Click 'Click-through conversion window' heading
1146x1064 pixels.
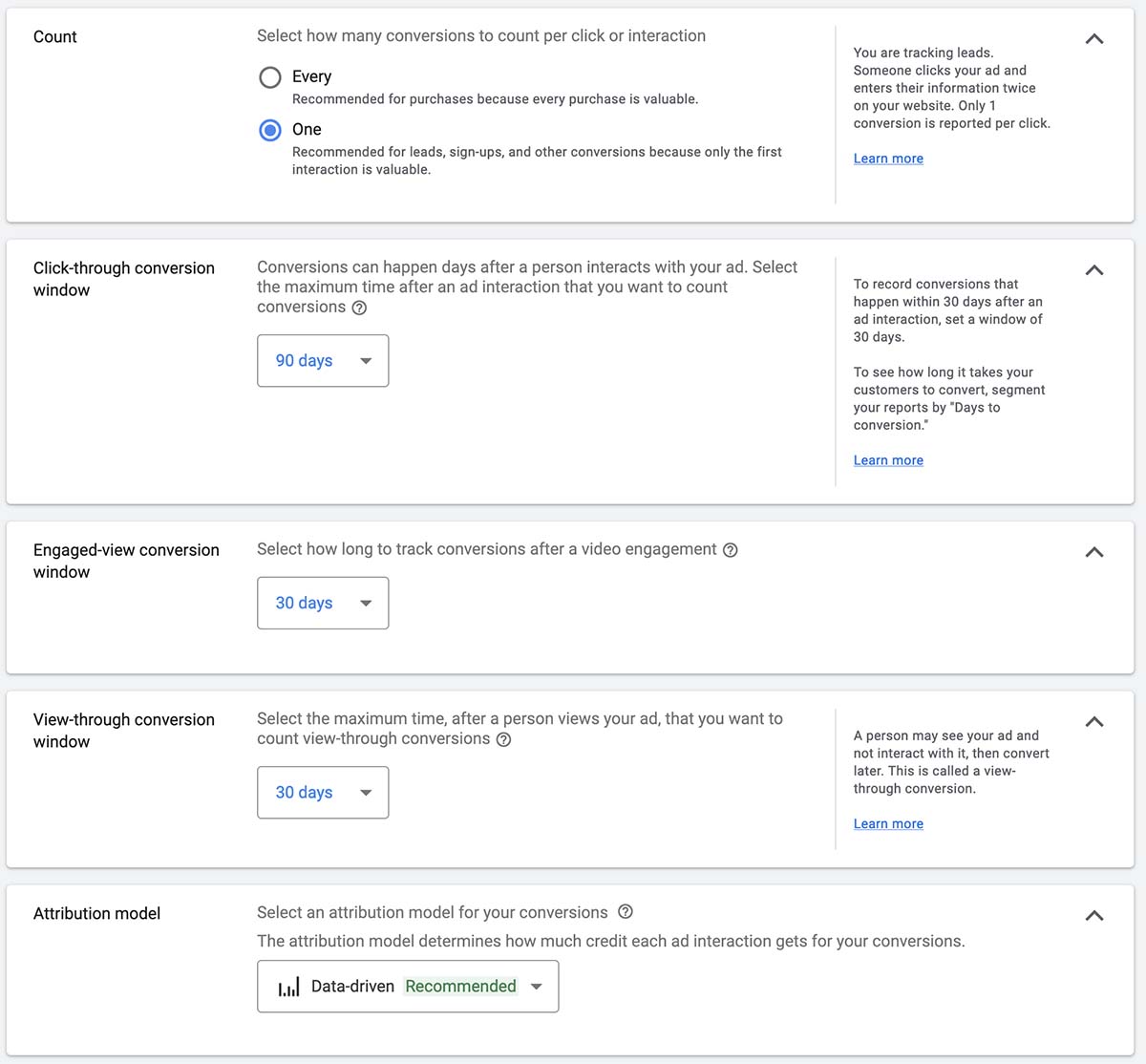pos(124,279)
